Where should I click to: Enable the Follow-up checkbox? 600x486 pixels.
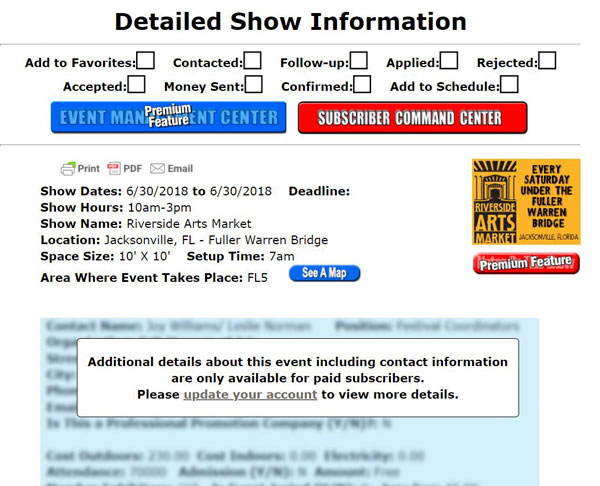tap(359, 61)
